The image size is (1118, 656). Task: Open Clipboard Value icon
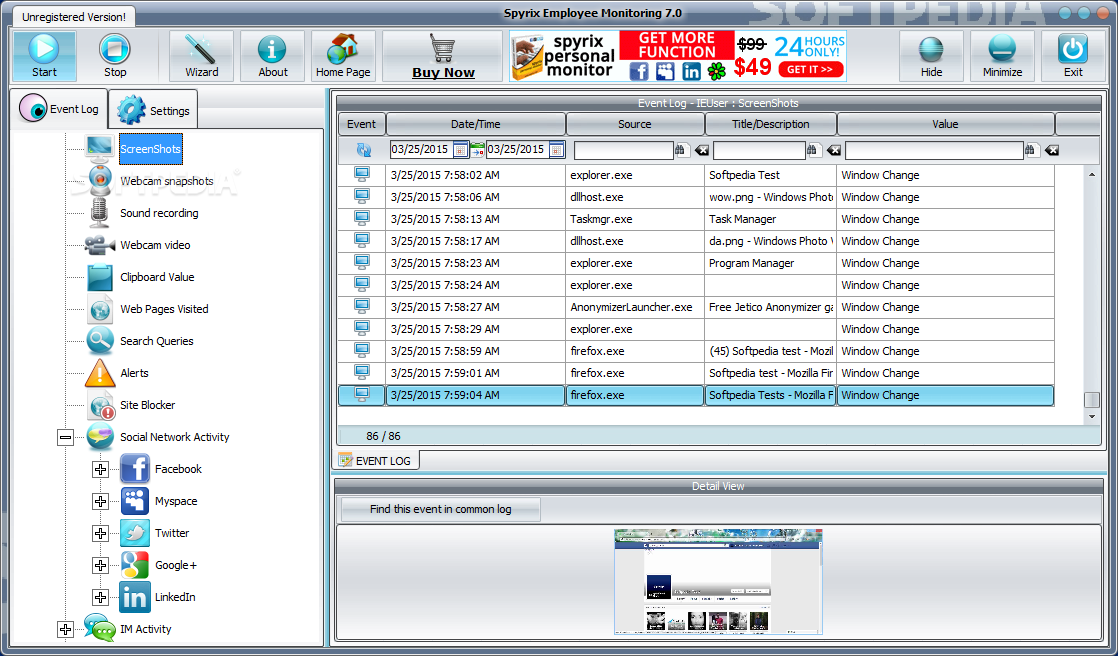(100, 277)
